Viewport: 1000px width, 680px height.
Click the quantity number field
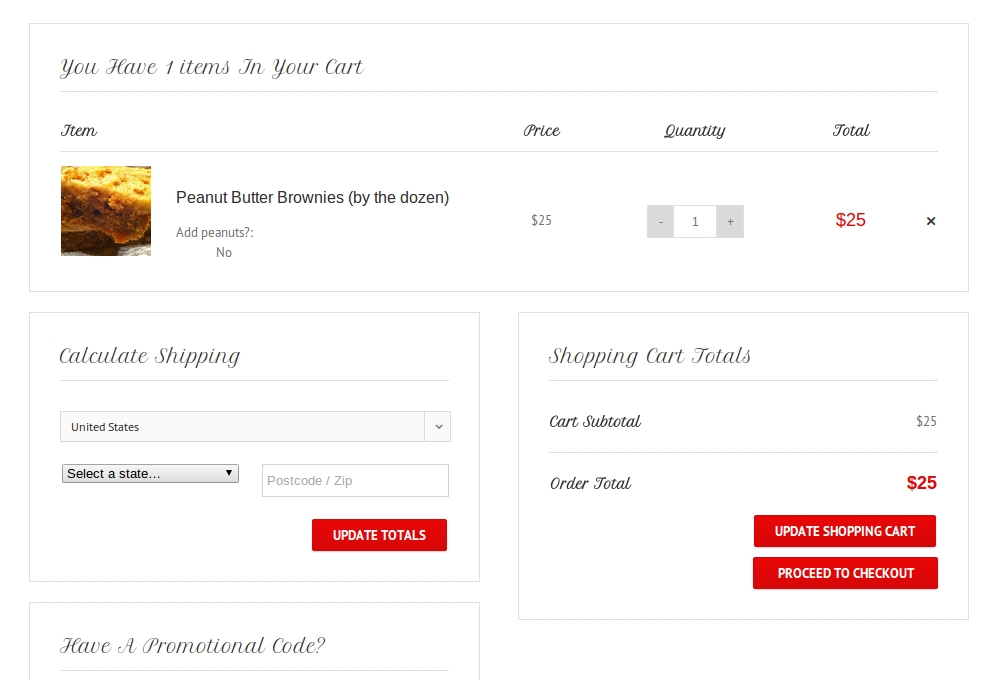pos(695,221)
